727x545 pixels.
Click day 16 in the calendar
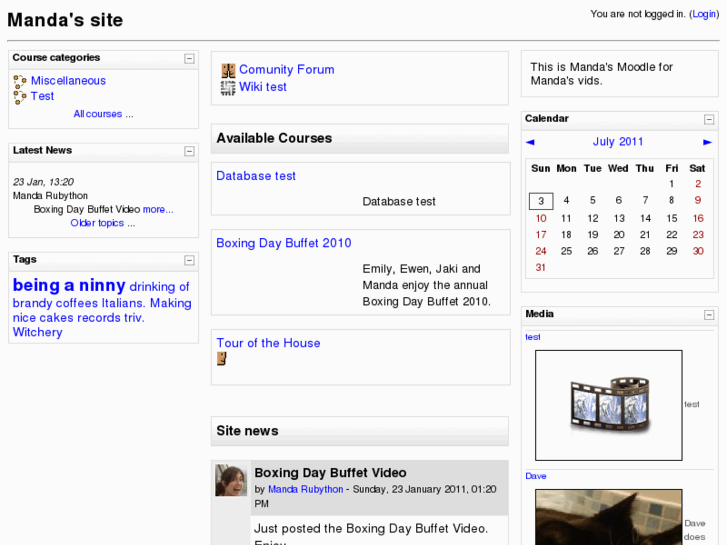pyautogui.click(x=698, y=218)
